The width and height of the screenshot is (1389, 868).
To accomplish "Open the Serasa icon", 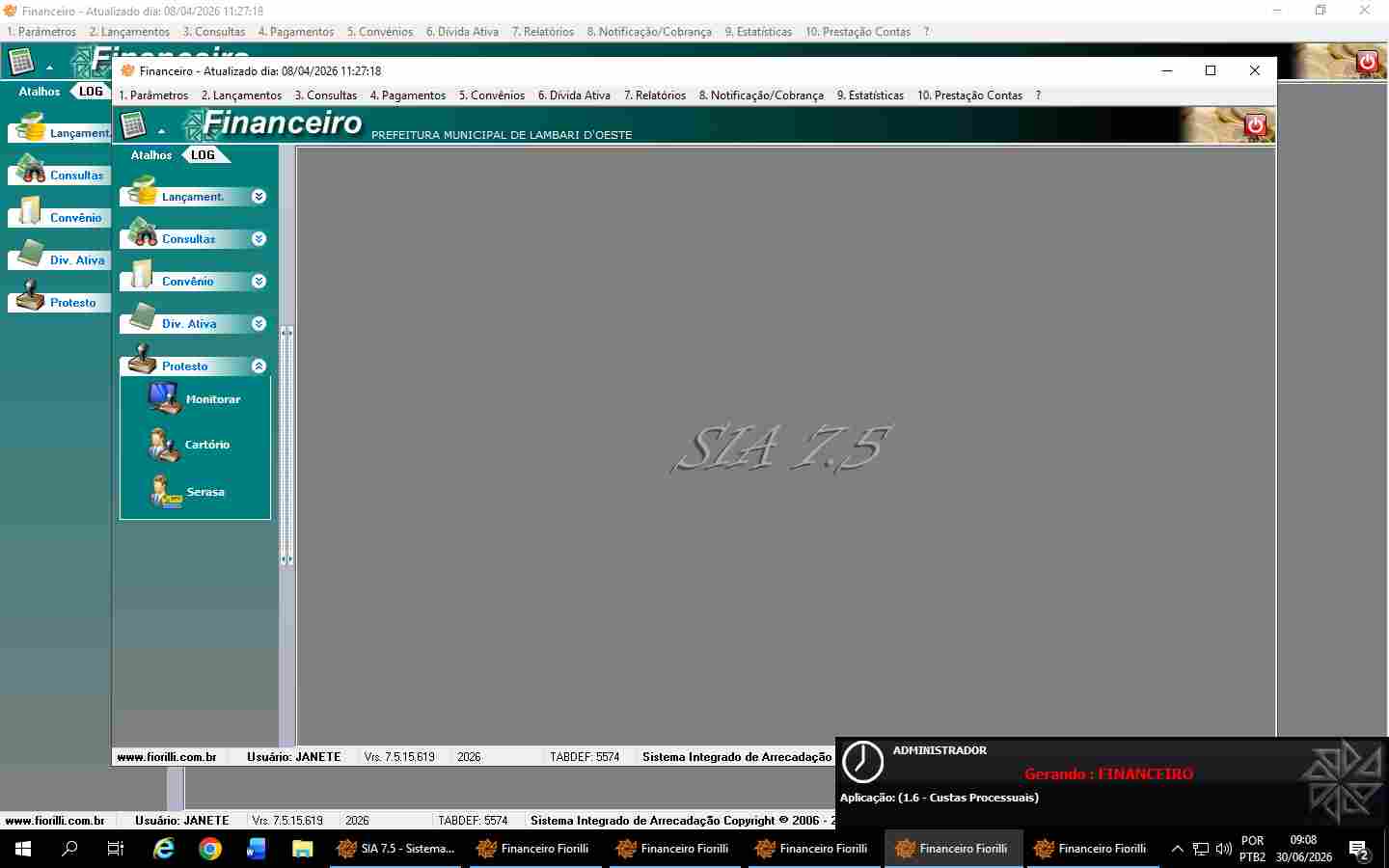I will (166, 491).
